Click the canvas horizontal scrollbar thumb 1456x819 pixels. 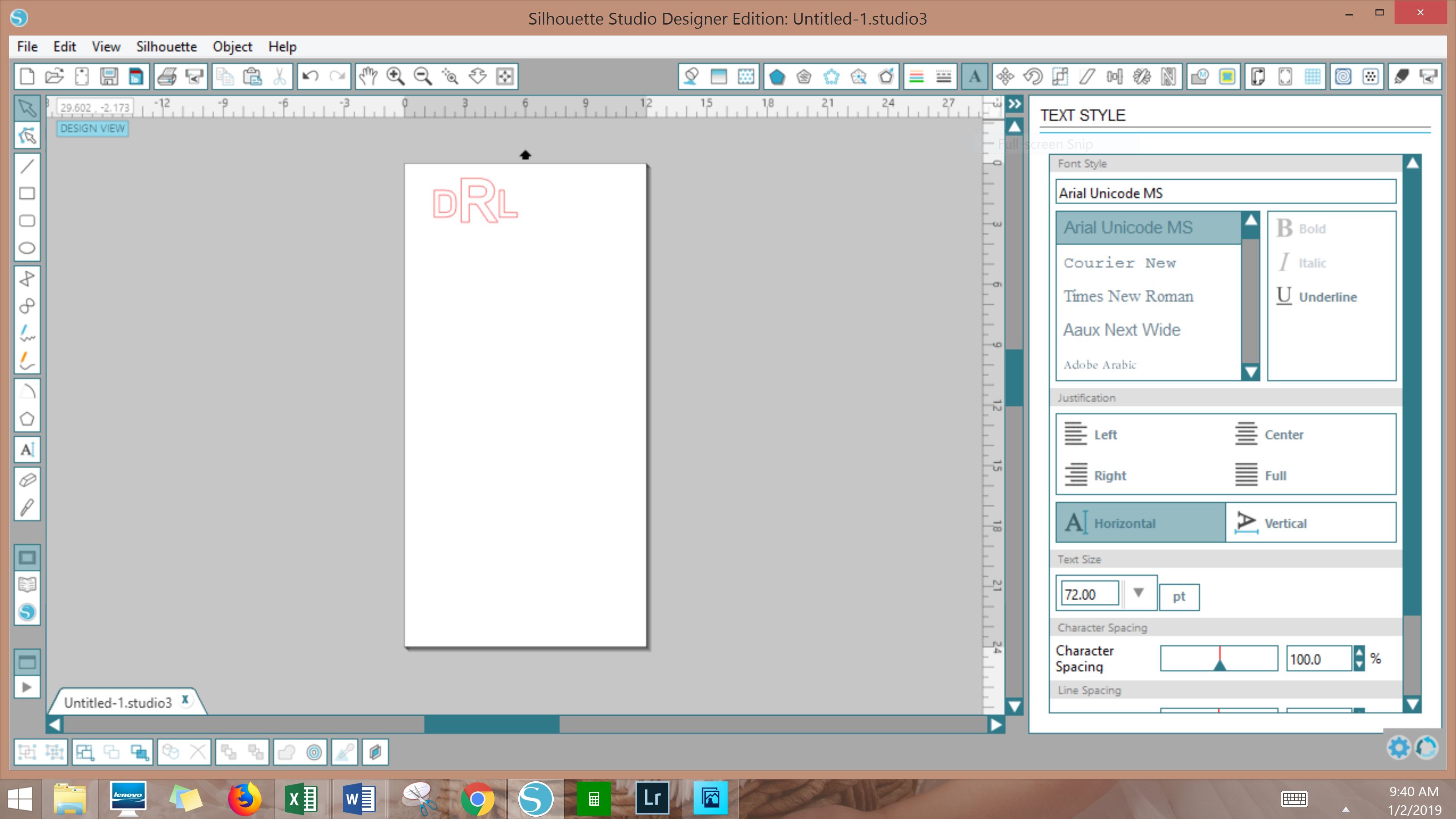click(x=492, y=725)
